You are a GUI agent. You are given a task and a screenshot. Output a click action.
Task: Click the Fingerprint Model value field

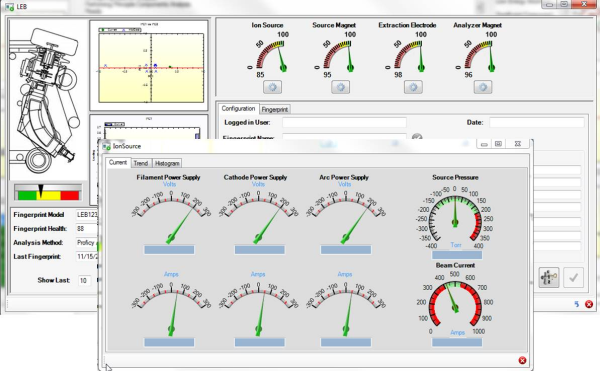click(86, 215)
